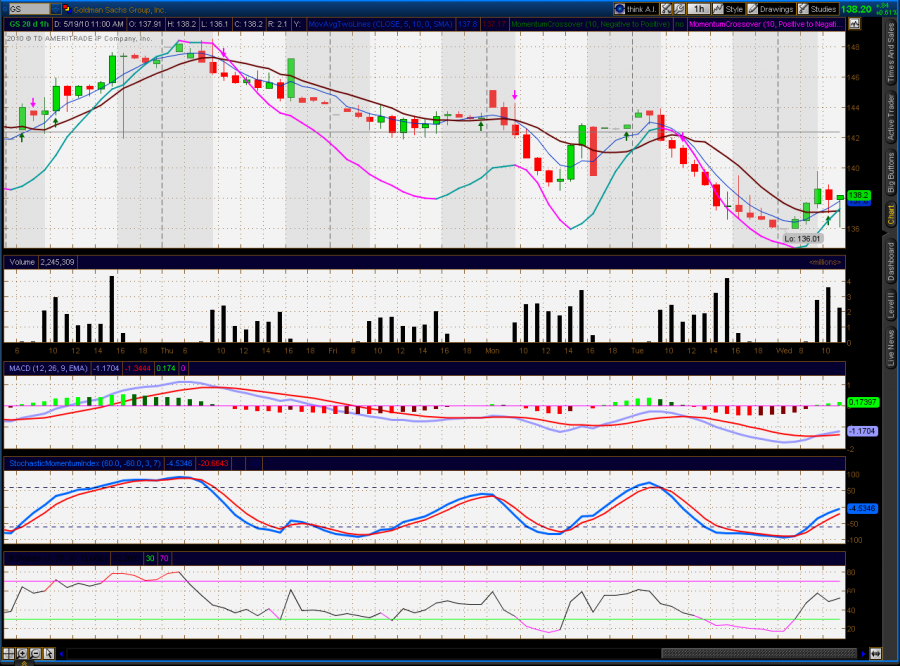900x666 pixels.
Task: Click the green 30 RSI level label
Action: (x=150, y=558)
